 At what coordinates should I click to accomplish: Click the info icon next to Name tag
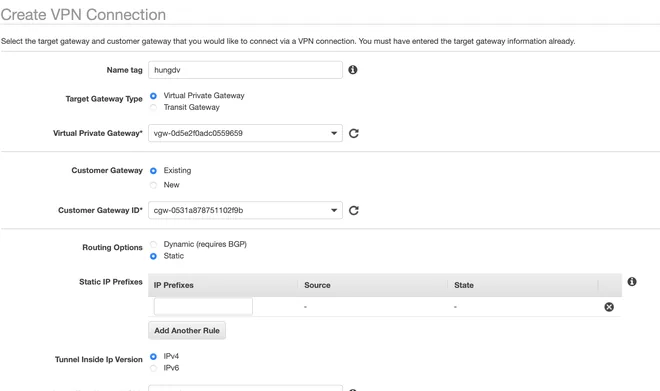pos(353,70)
